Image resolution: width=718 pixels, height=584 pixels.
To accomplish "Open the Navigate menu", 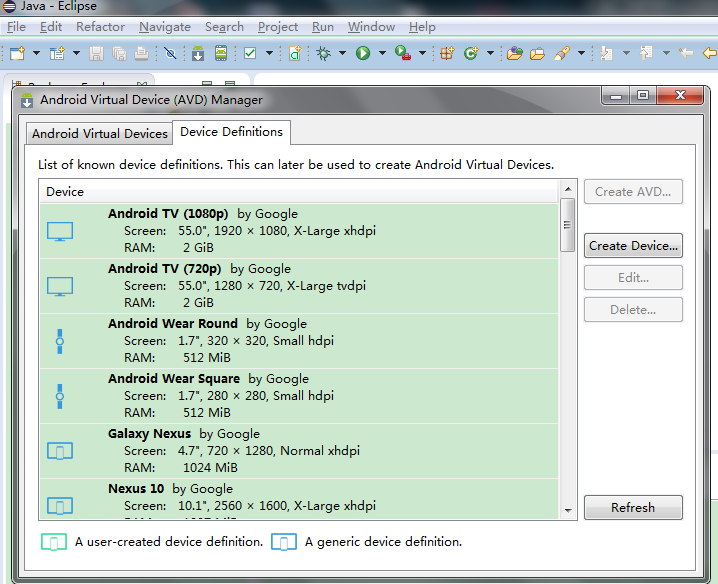I will pos(165,27).
